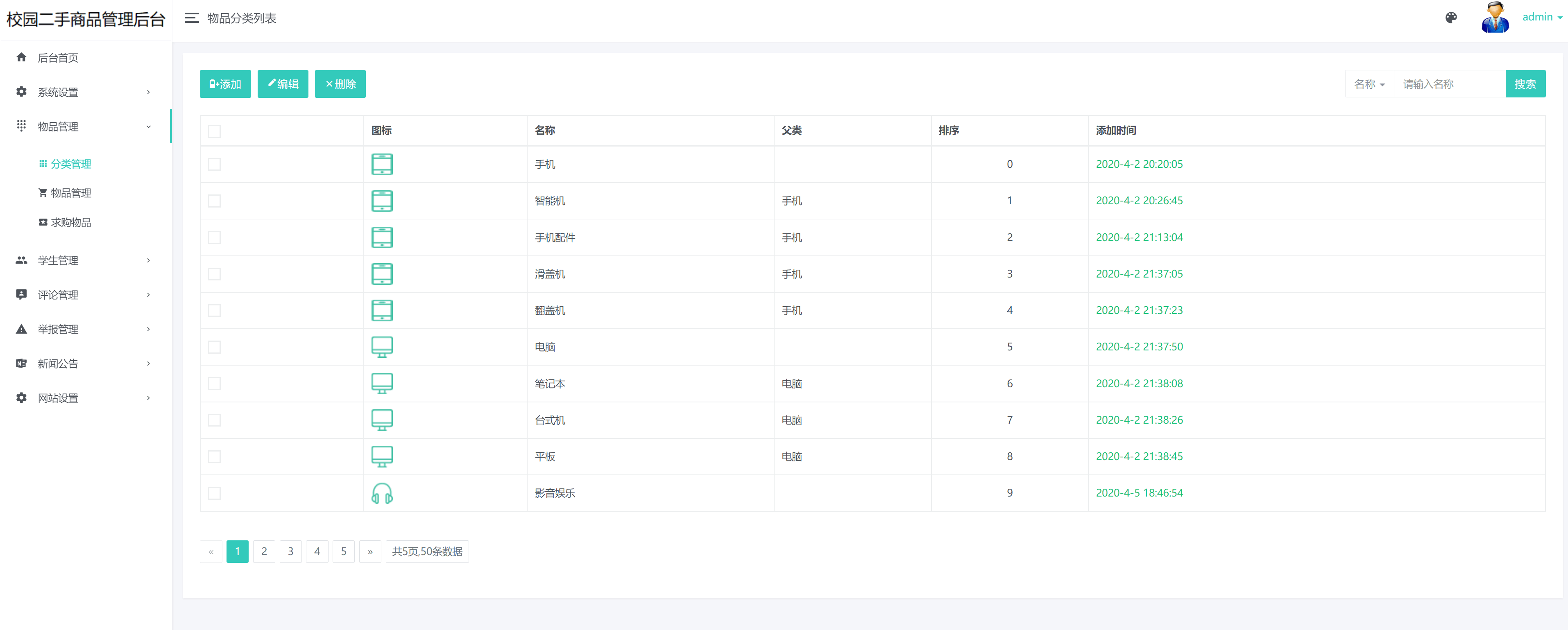1568x630 pixels.
Task: Expand the 新闻公告 menu chevron
Action: (x=148, y=364)
